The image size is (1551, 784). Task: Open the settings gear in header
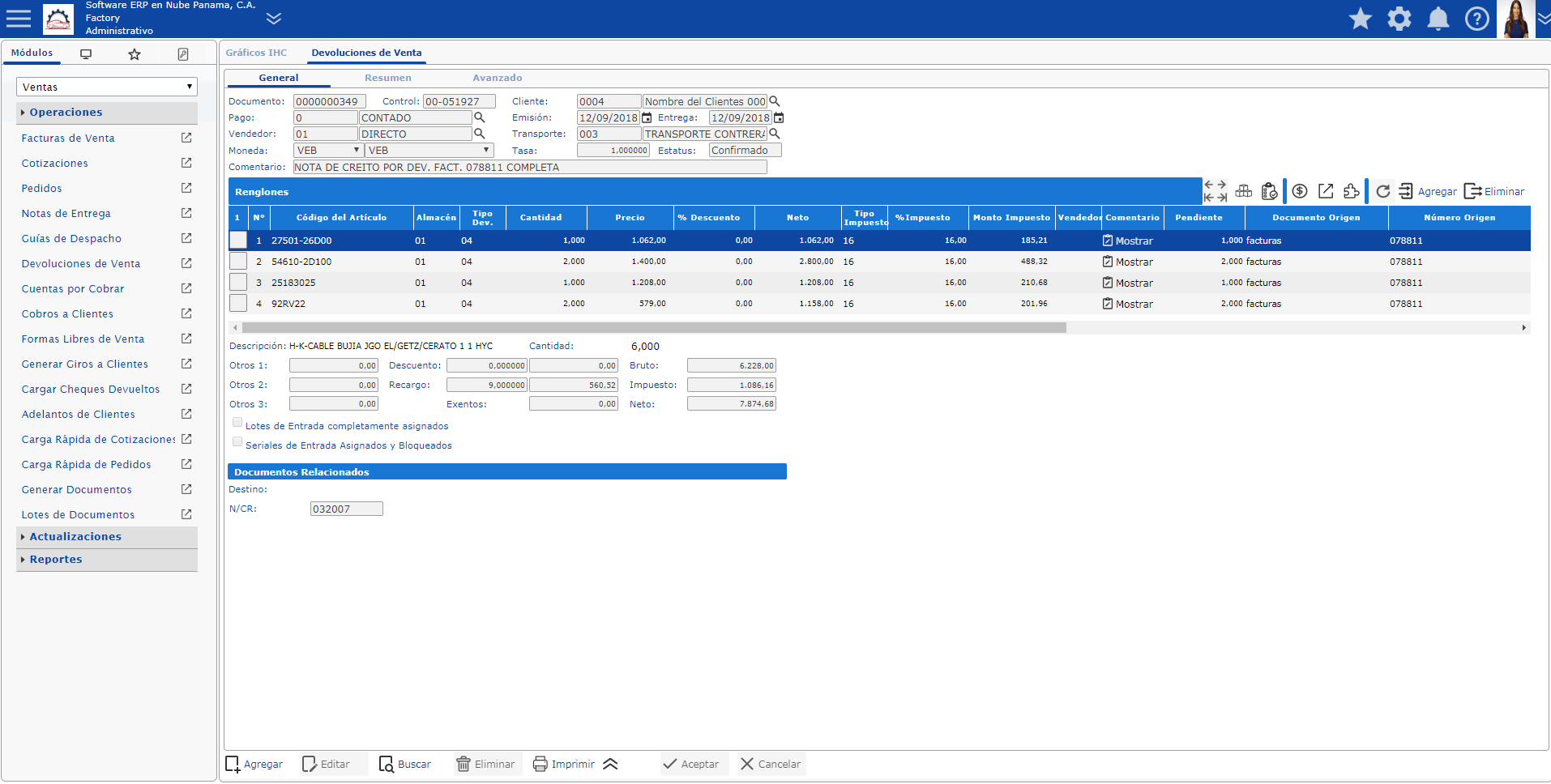click(1399, 19)
